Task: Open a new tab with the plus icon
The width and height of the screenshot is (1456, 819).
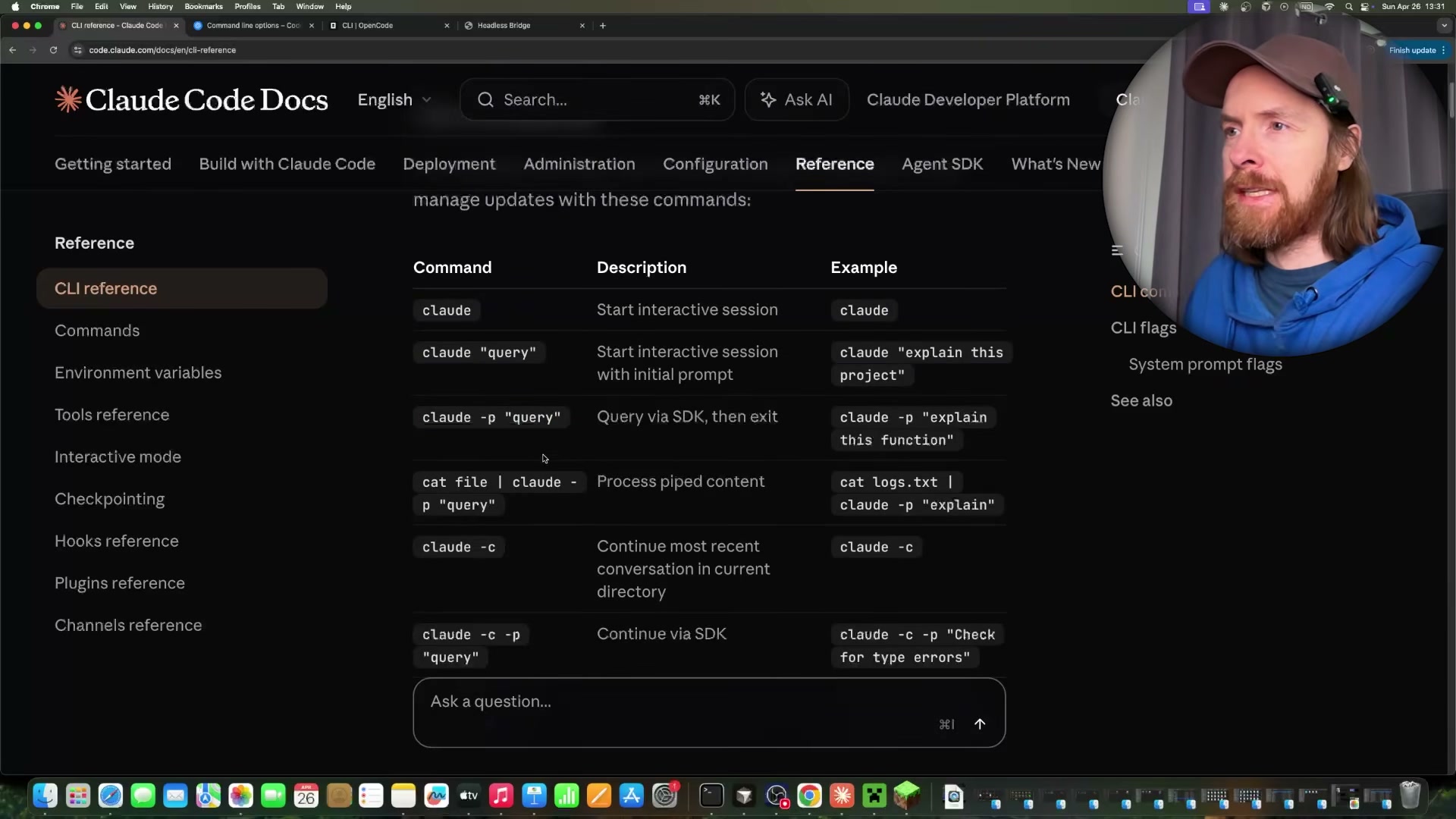Action: pyautogui.click(x=603, y=26)
